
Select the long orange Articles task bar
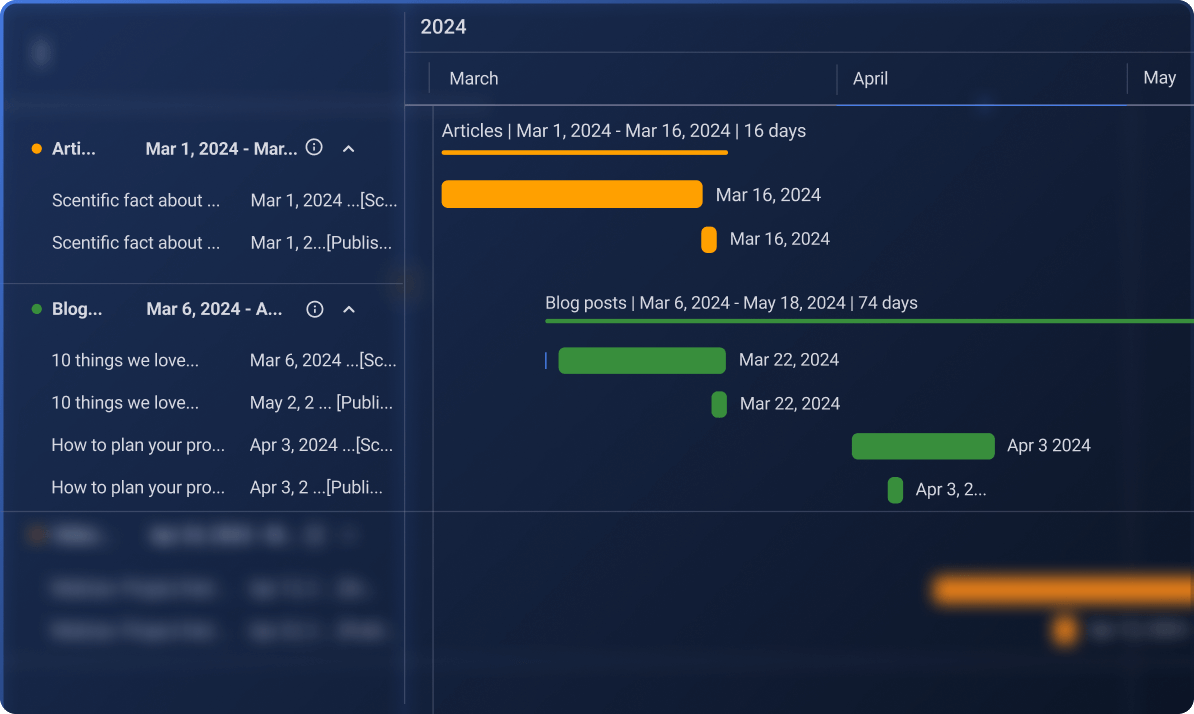click(x=571, y=194)
